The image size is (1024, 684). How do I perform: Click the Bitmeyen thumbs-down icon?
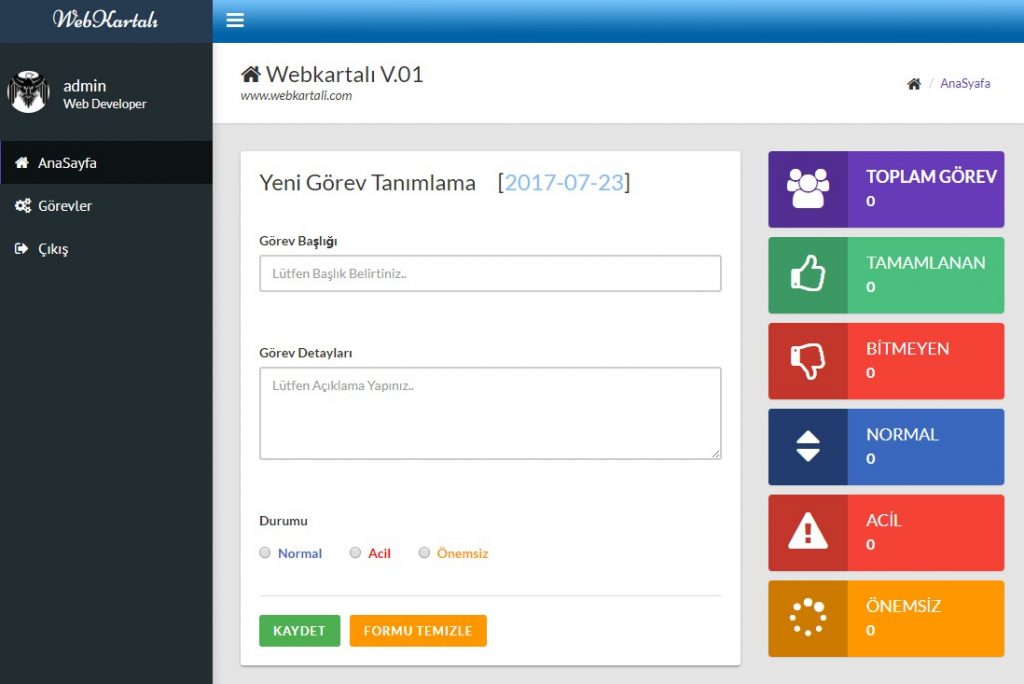tap(808, 361)
